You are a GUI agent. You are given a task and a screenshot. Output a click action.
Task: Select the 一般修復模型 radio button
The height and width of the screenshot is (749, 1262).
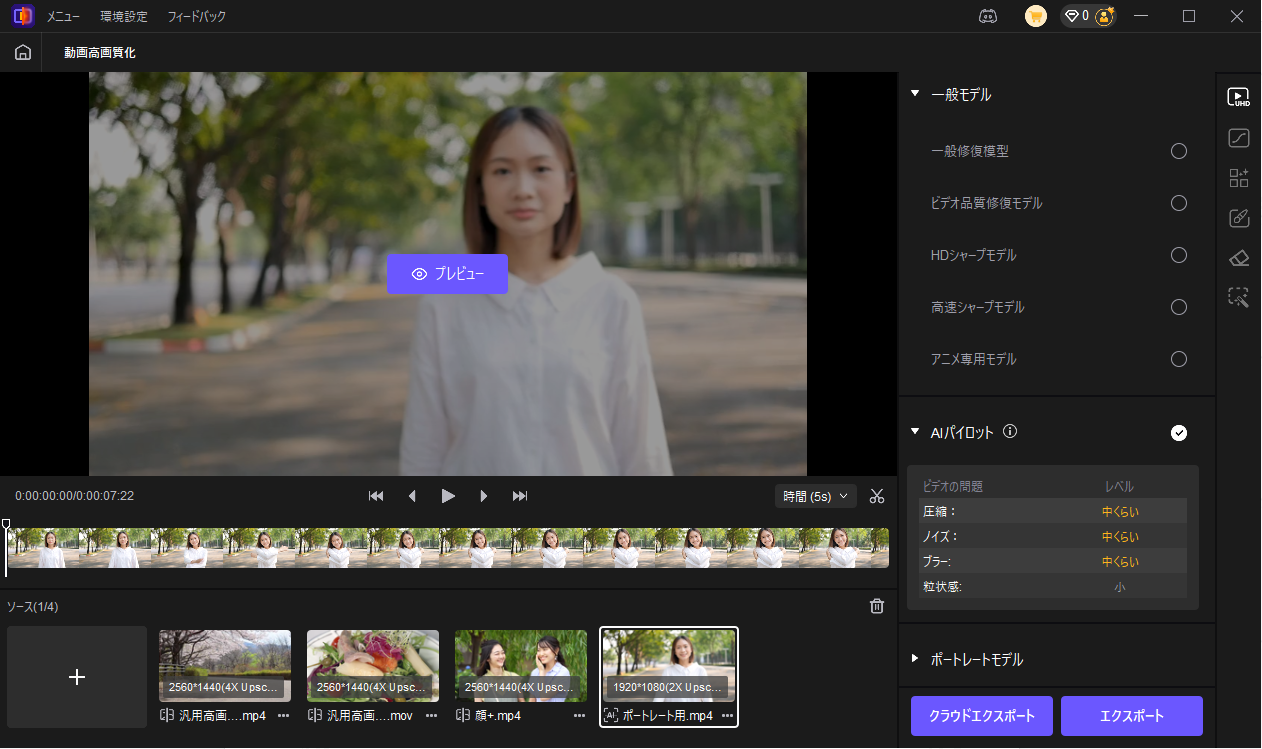click(1179, 151)
